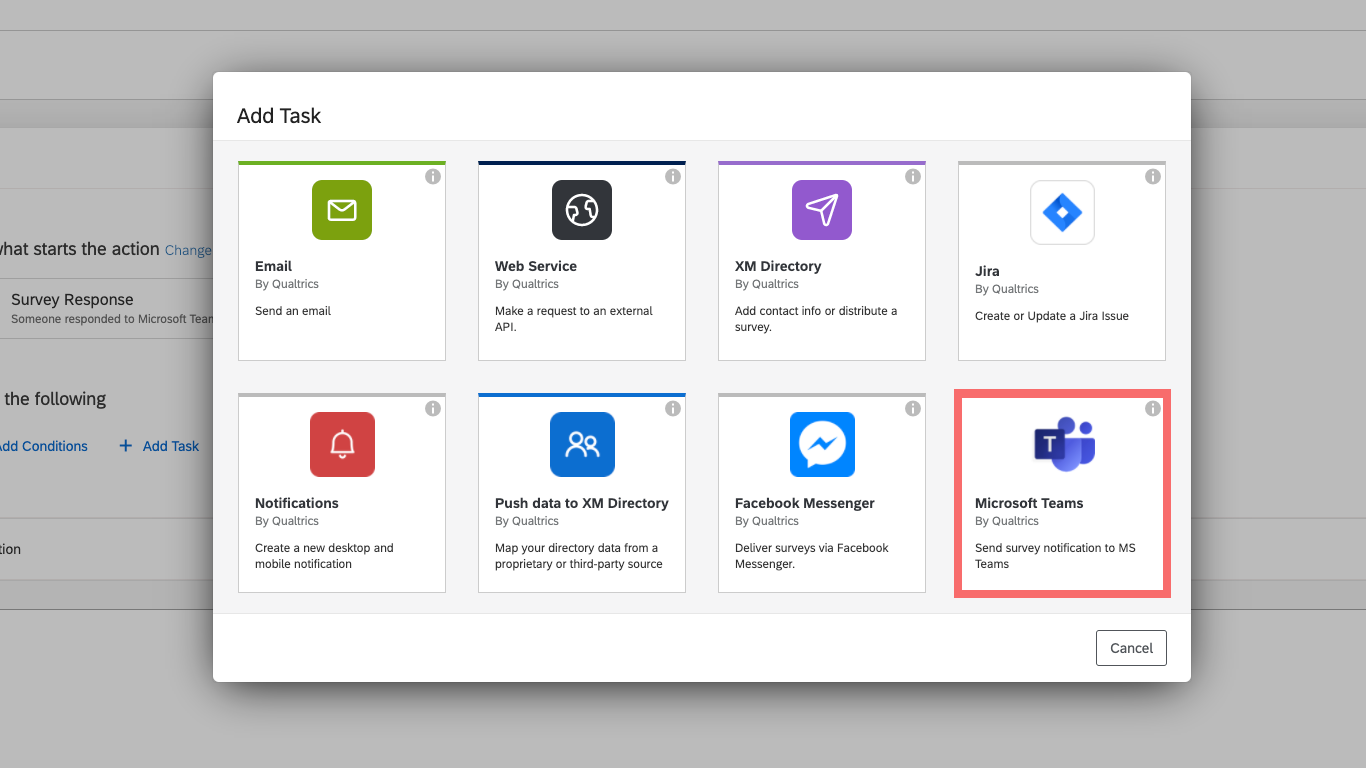Click the Web Service card title

pos(536,266)
